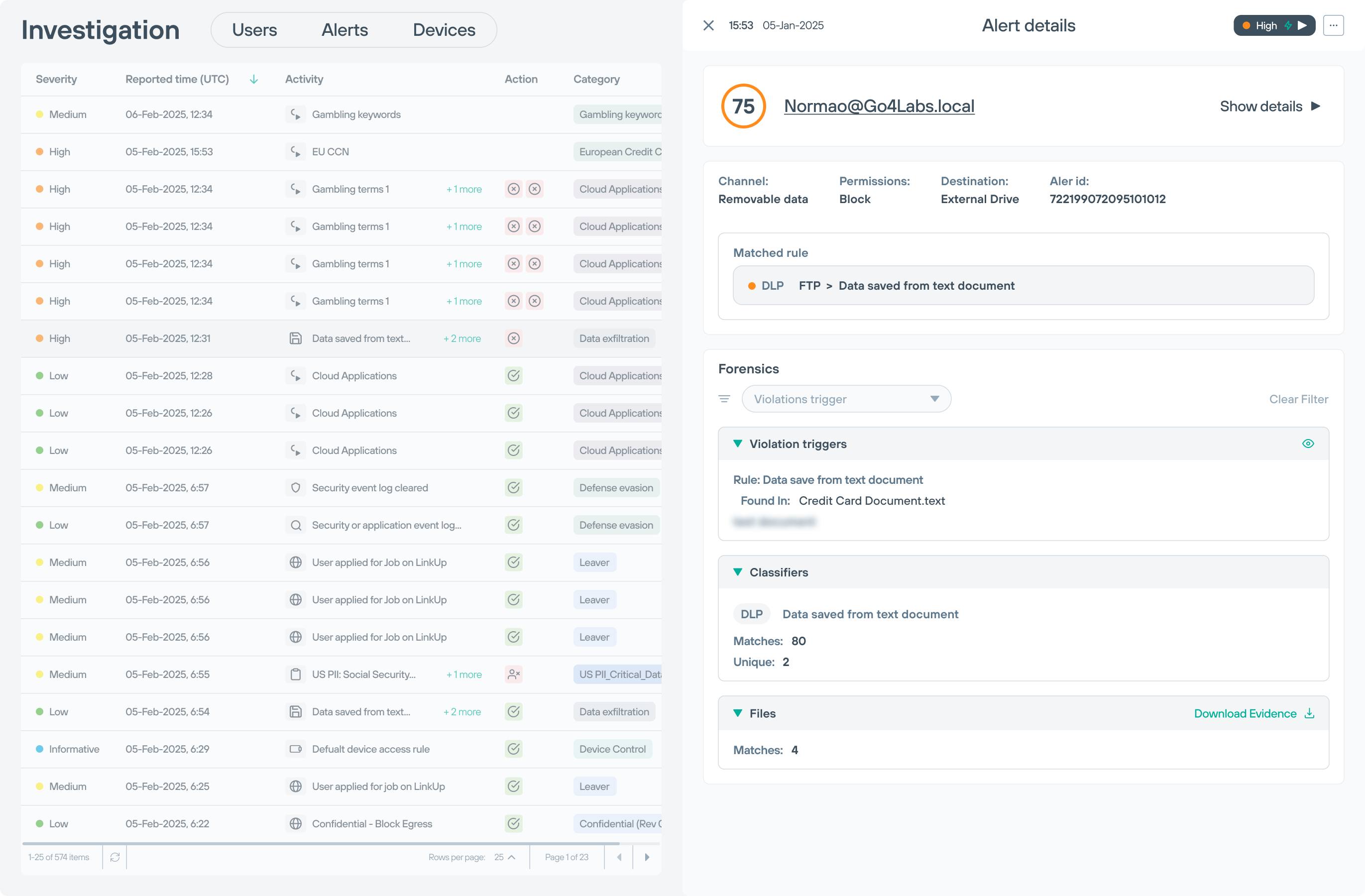Click Download Evidence icon in Files section
1365x896 pixels.
1309,713
